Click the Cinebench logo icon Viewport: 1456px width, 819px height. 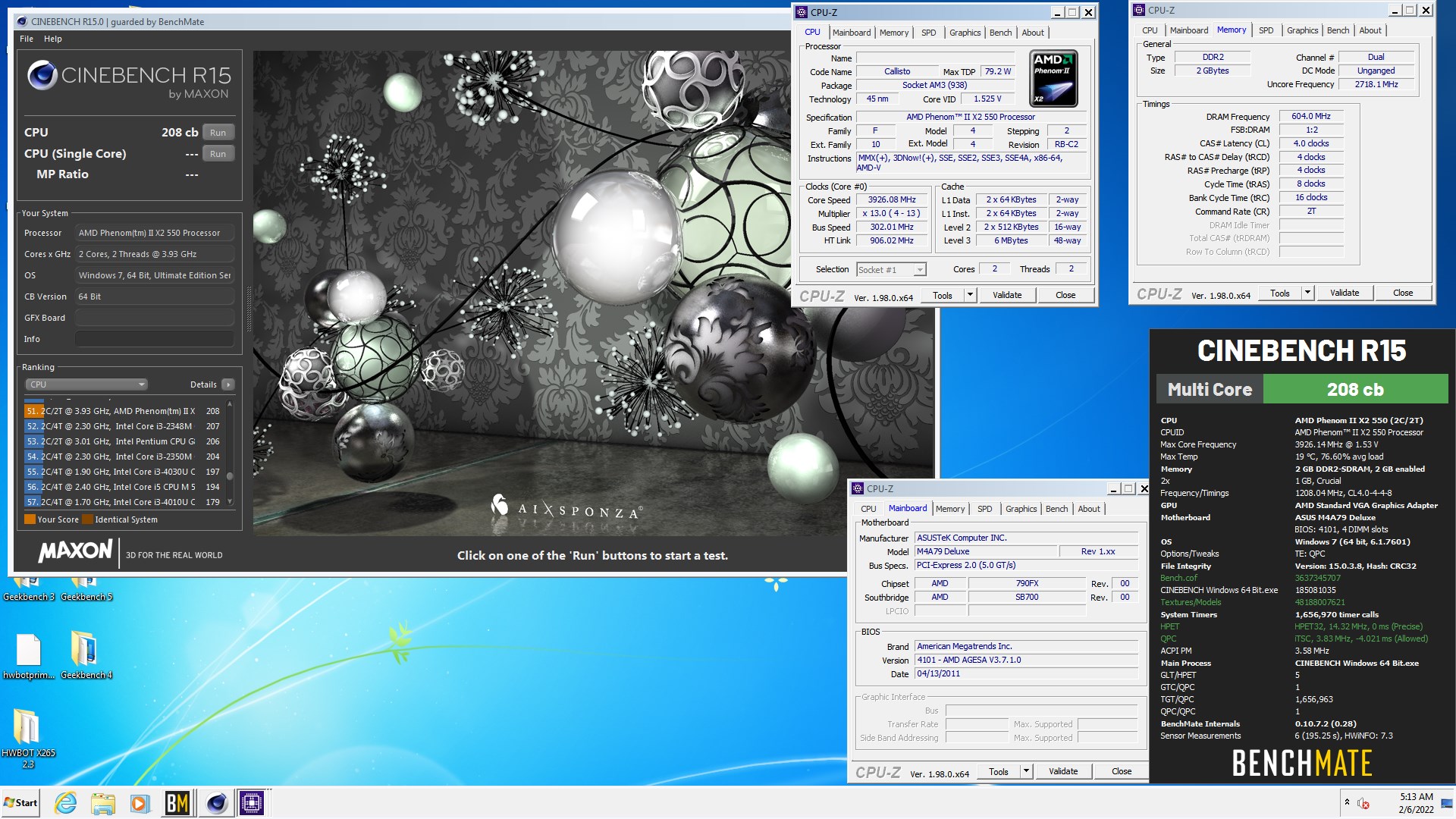(42, 76)
